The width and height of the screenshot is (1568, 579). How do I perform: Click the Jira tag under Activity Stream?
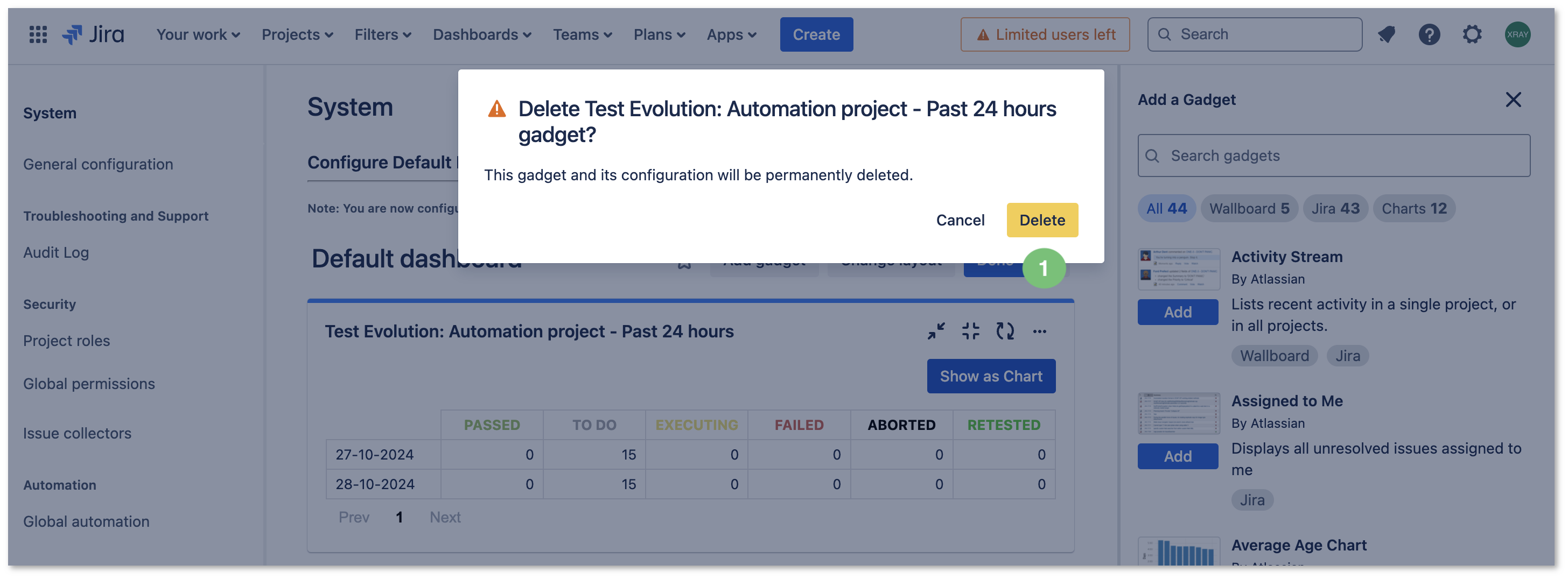click(x=1347, y=356)
